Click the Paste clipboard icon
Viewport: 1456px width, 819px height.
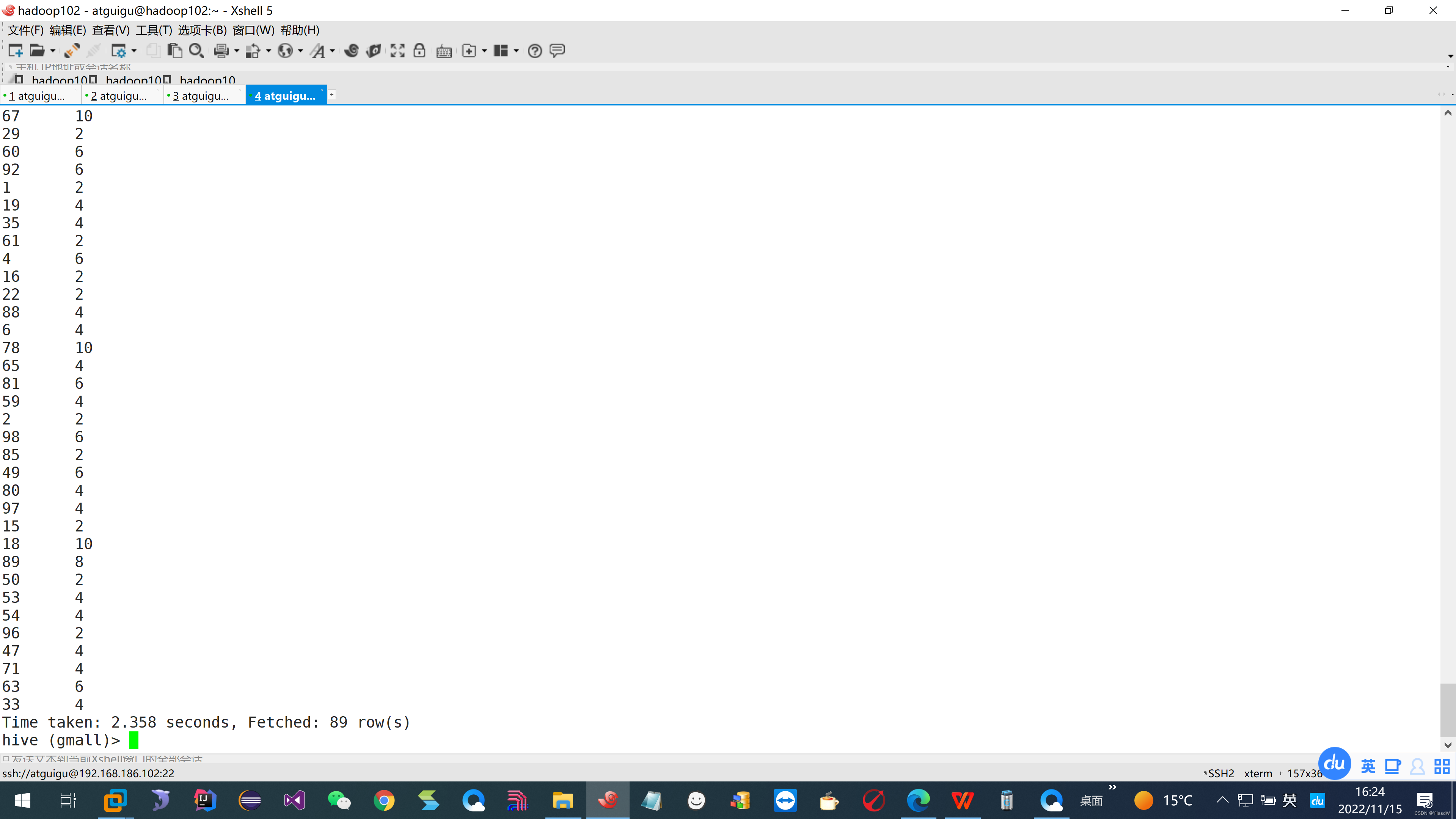(175, 51)
